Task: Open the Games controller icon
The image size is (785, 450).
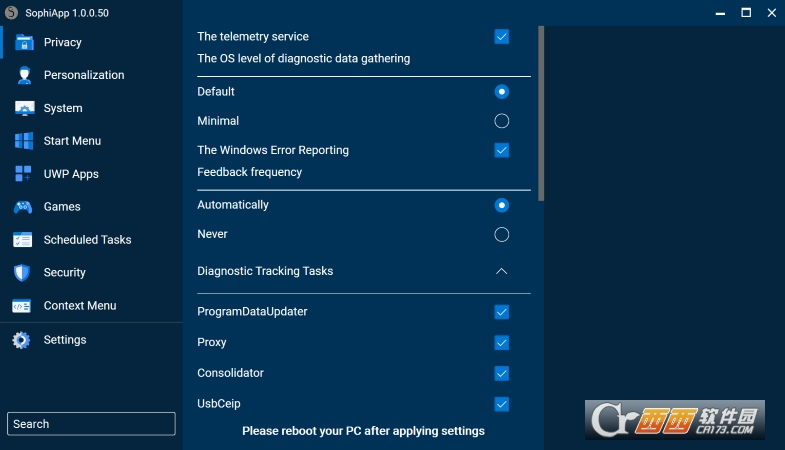Action: (x=23, y=207)
